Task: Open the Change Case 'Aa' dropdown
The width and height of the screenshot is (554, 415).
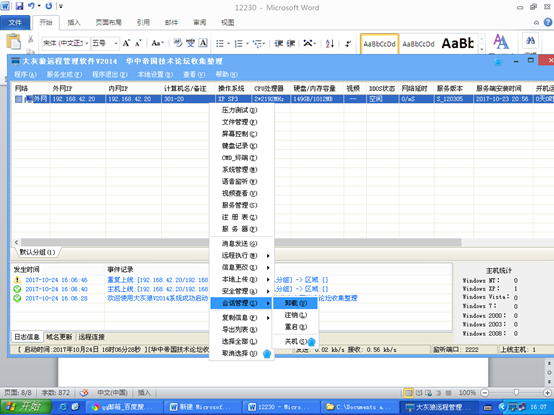Action: coord(157,43)
